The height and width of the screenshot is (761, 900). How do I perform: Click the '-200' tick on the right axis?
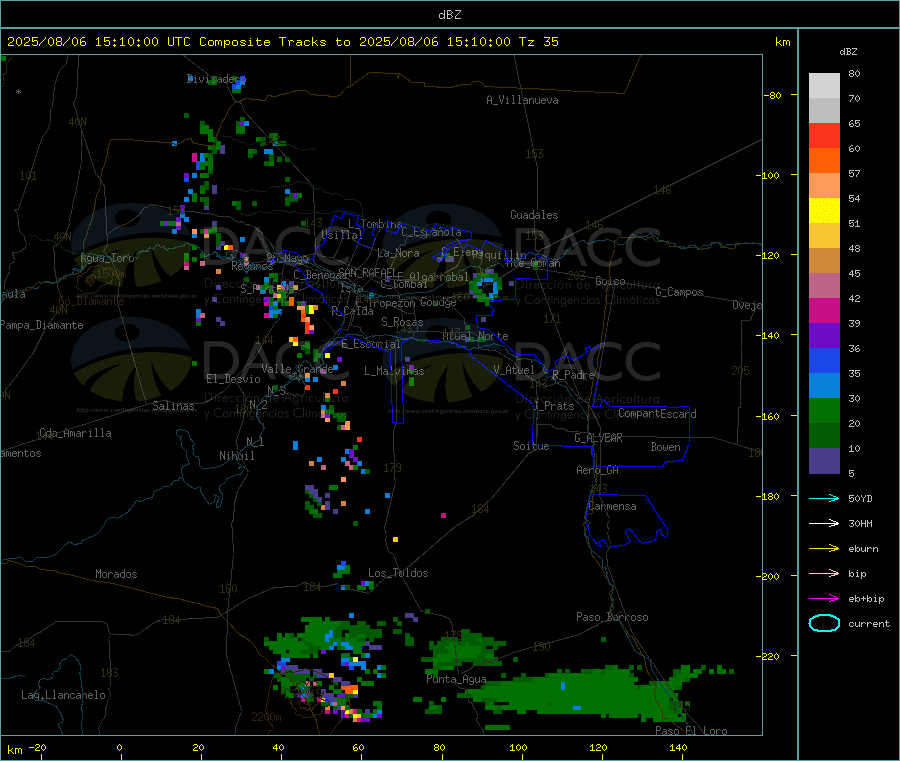[767, 577]
